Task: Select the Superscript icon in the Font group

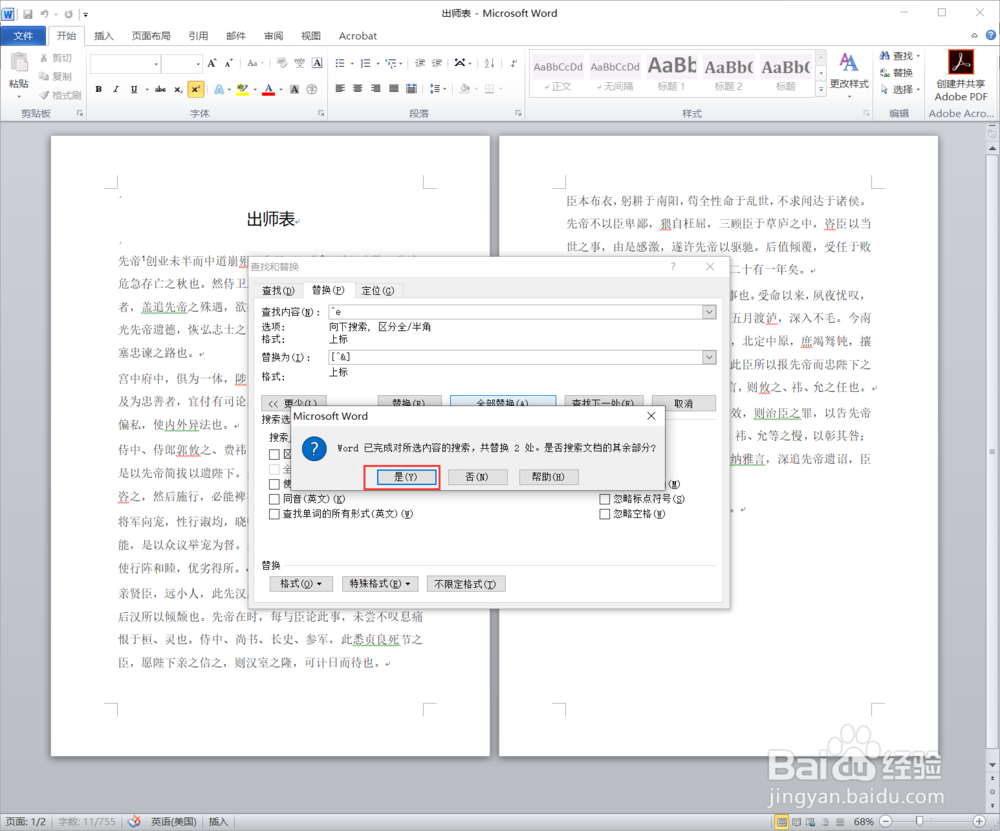Action: pos(196,89)
